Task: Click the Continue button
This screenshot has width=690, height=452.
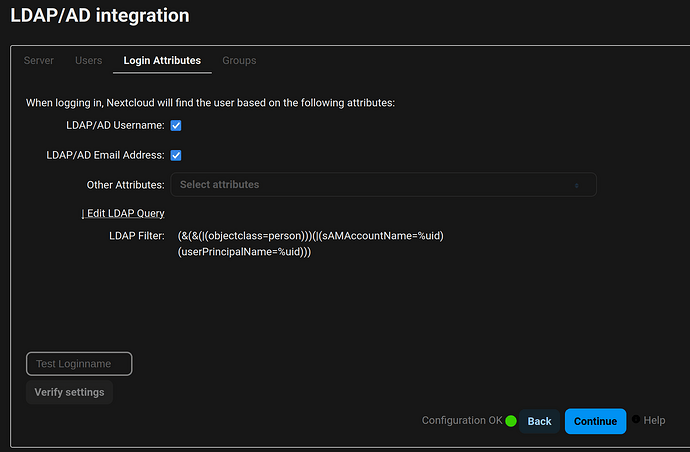Action: pos(595,421)
